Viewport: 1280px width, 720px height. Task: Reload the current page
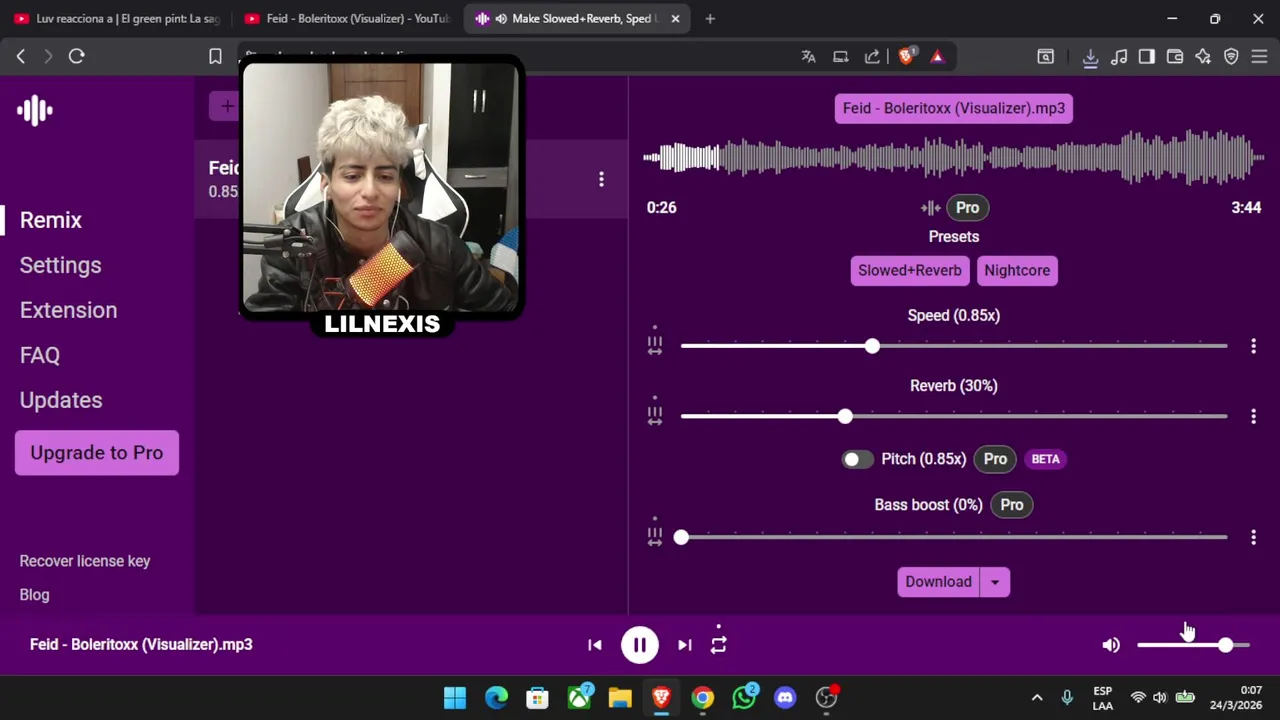76,57
